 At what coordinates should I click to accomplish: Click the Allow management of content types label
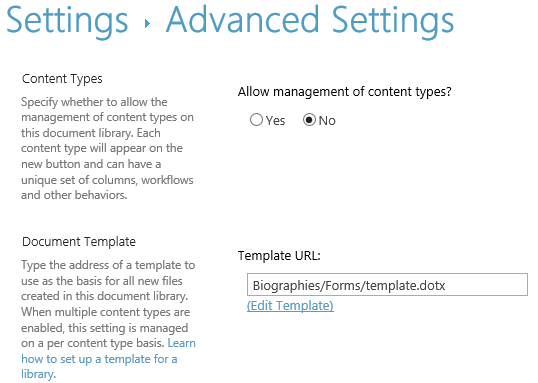click(344, 92)
